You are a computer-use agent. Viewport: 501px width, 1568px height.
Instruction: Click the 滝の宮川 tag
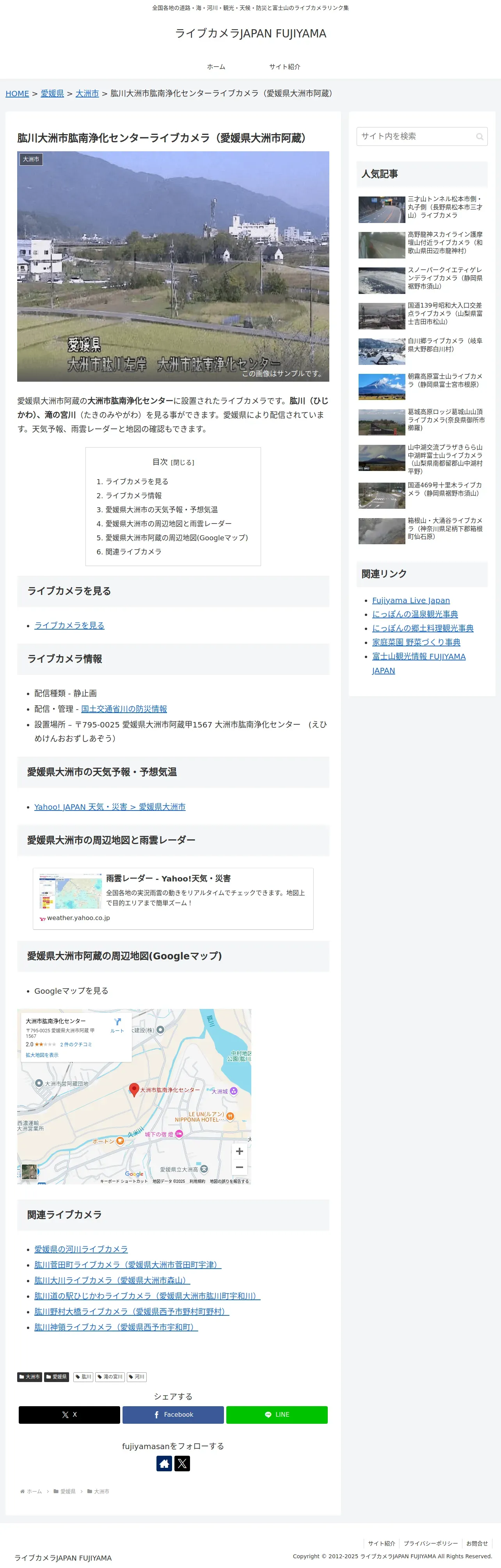point(110,1377)
